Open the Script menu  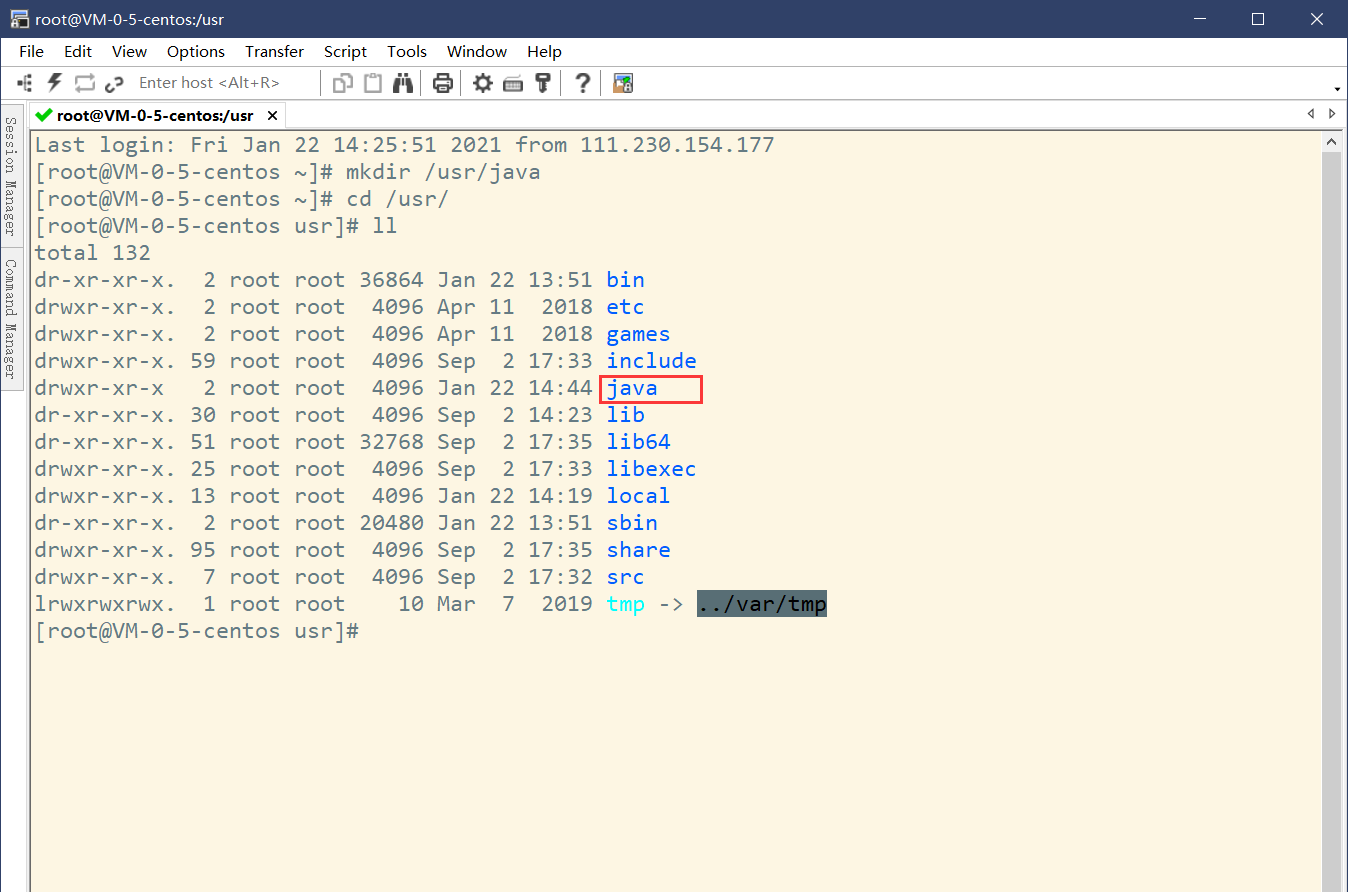coord(345,51)
